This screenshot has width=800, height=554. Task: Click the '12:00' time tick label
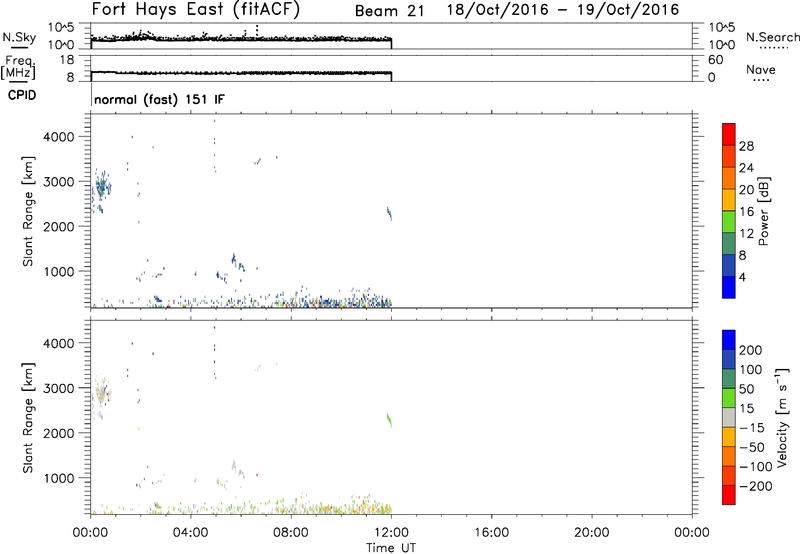coord(391,533)
